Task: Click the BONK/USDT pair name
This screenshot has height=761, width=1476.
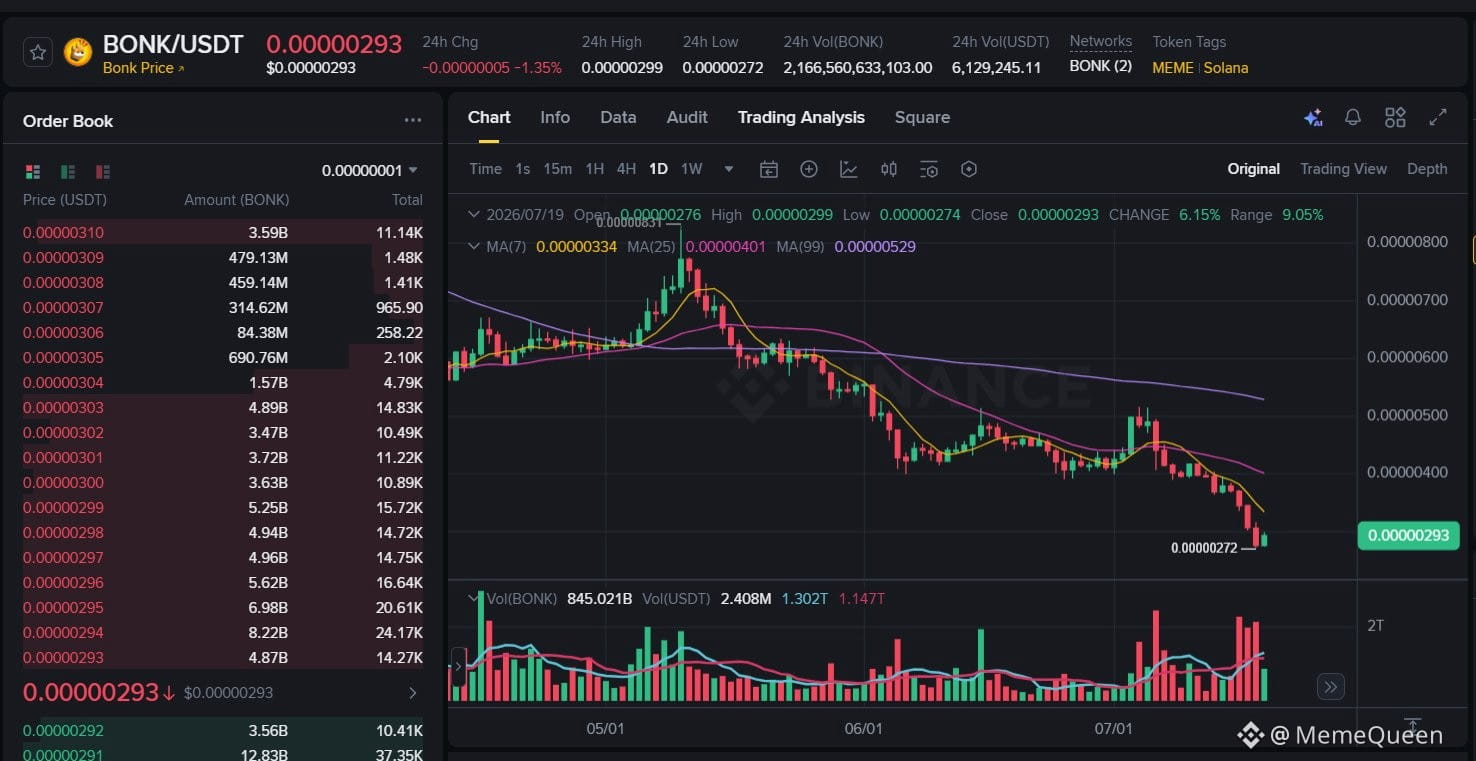Action: pos(173,44)
